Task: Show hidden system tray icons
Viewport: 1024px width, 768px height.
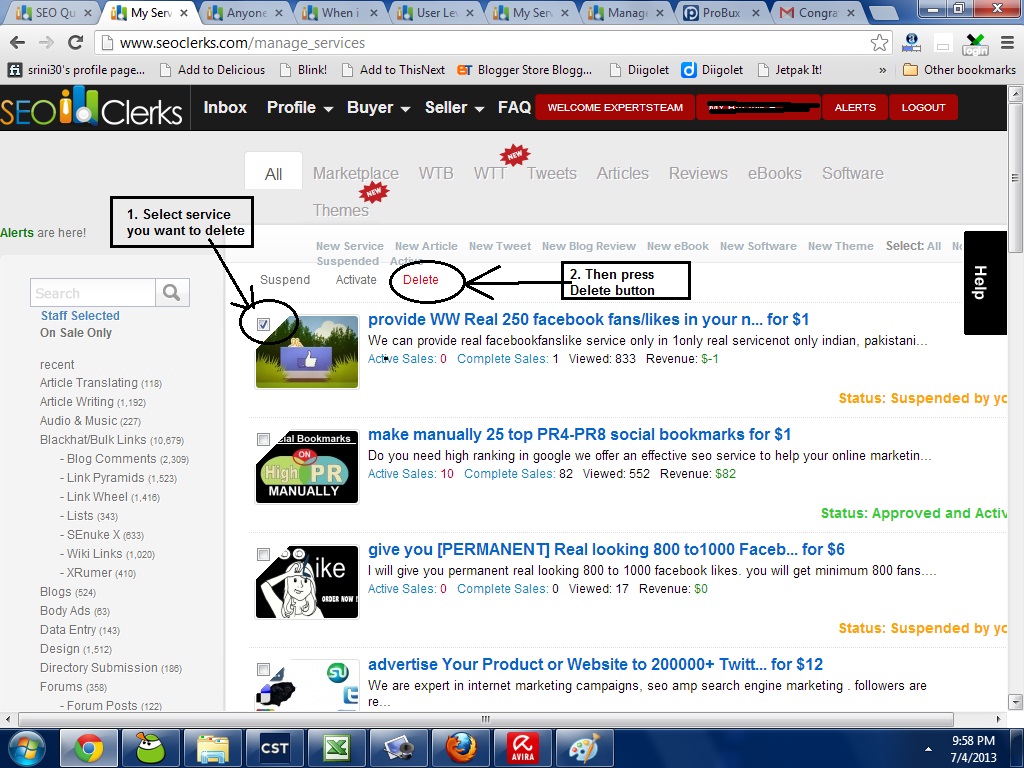Action: 928,748
